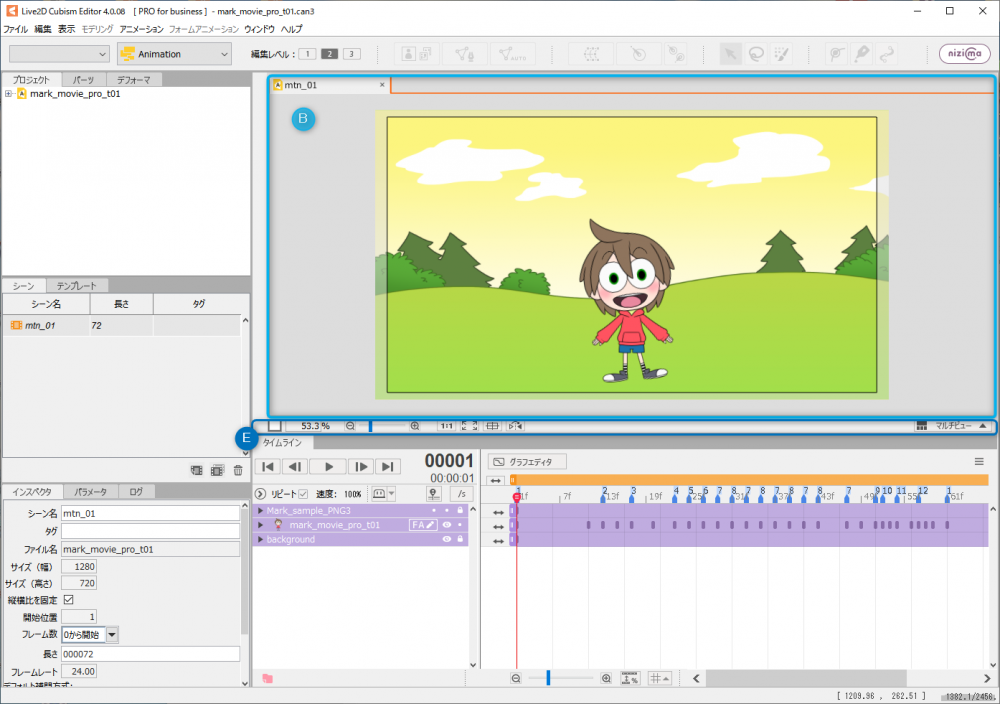Open the 編集 menu

coord(43,29)
